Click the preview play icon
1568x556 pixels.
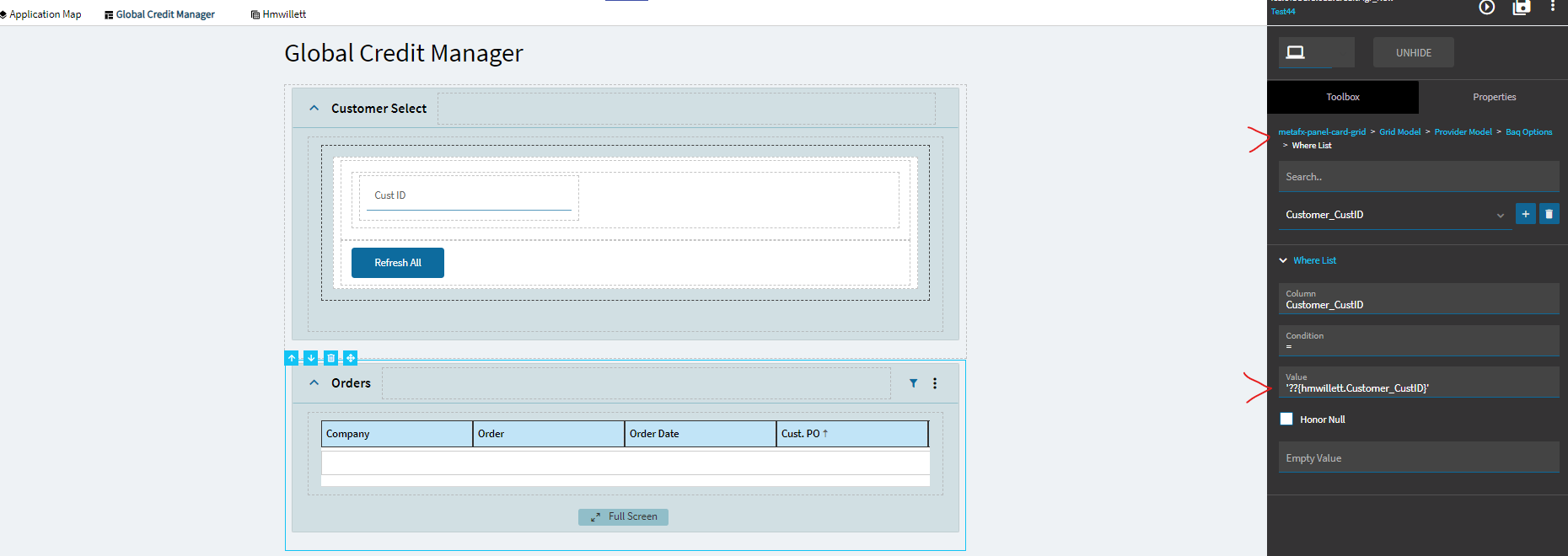pos(1487,7)
